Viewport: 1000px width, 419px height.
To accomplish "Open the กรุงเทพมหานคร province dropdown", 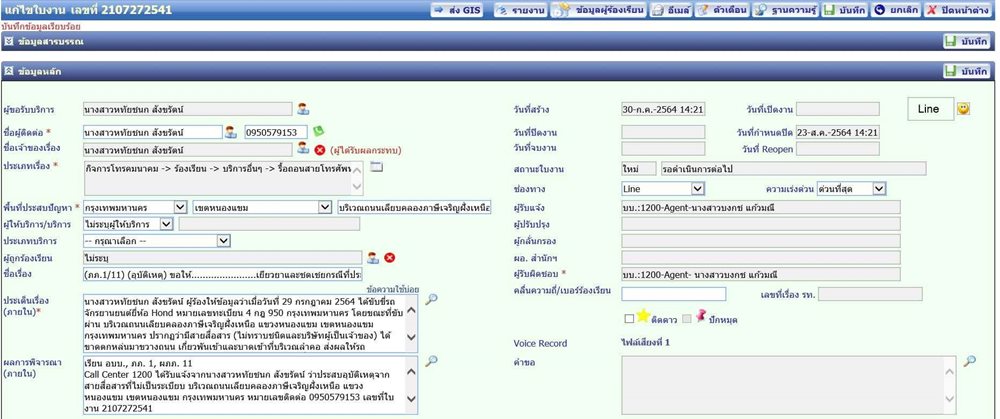I will pyautogui.click(x=135, y=207).
